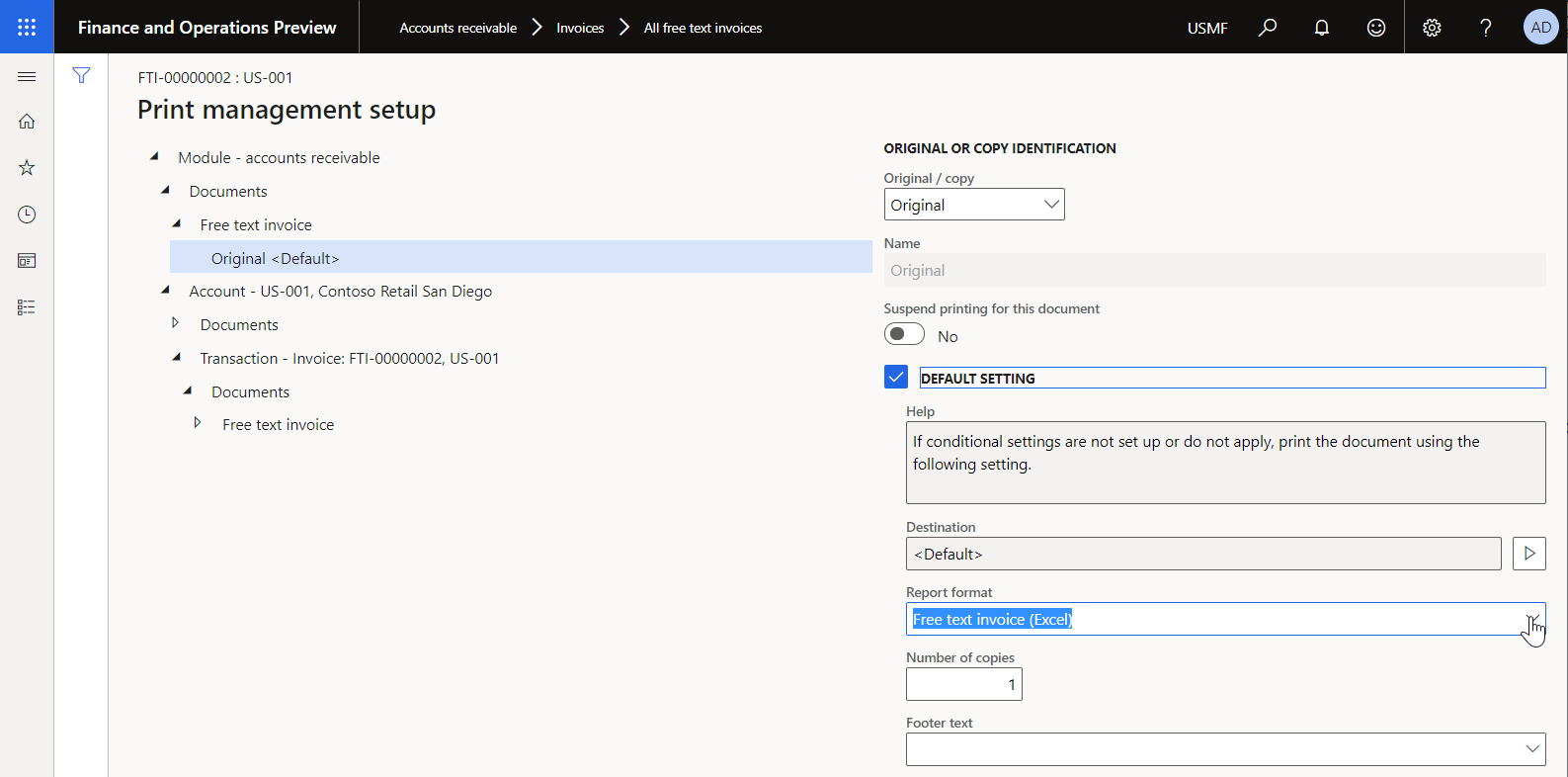Uncheck the Default Setting checkbox
This screenshot has height=777, width=1568.
pos(896,378)
